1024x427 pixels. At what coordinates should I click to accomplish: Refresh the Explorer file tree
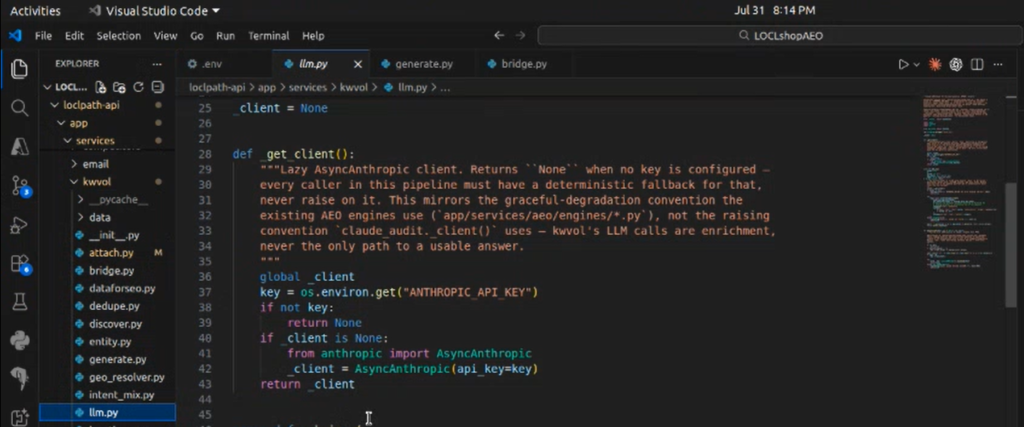click(x=138, y=87)
